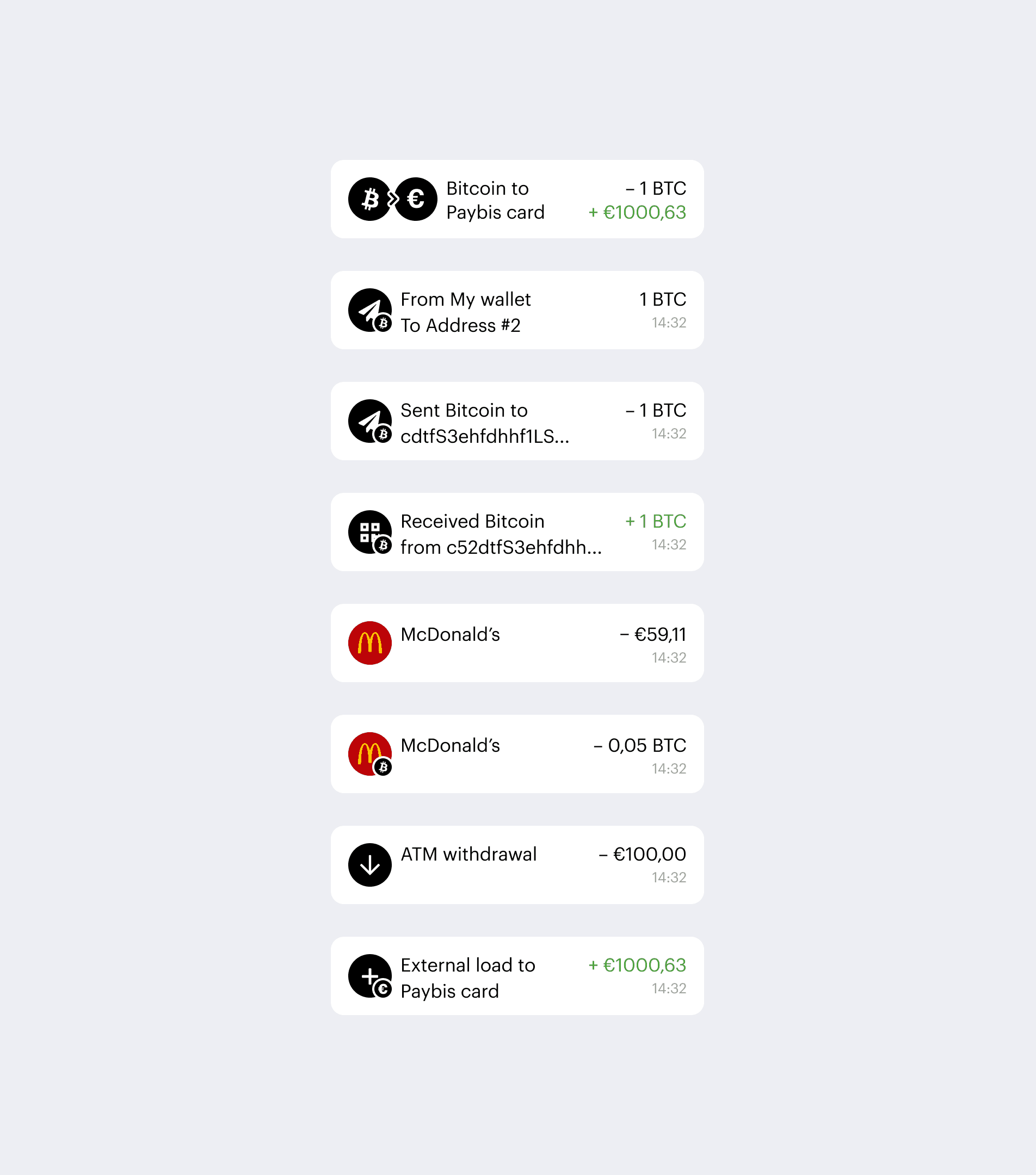This screenshot has width=1036, height=1175.
Task: Click the plus icon for External load
Action: coord(370,976)
